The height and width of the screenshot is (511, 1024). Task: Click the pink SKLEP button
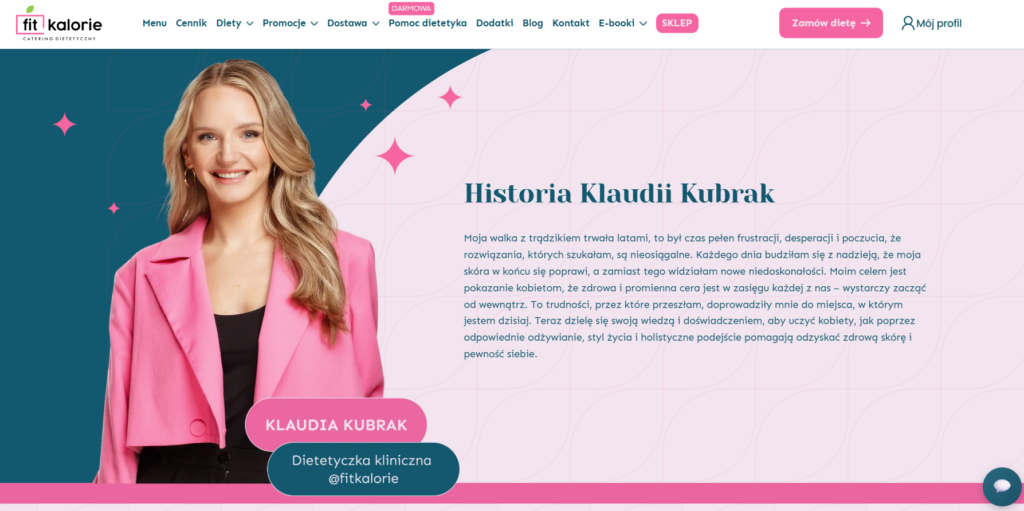click(x=677, y=24)
